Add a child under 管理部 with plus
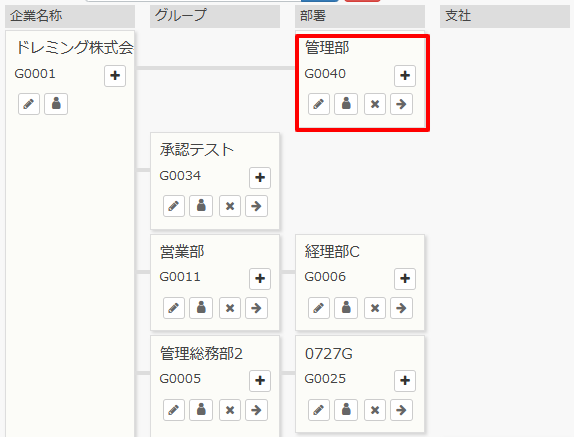574x437 pixels. [405, 76]
